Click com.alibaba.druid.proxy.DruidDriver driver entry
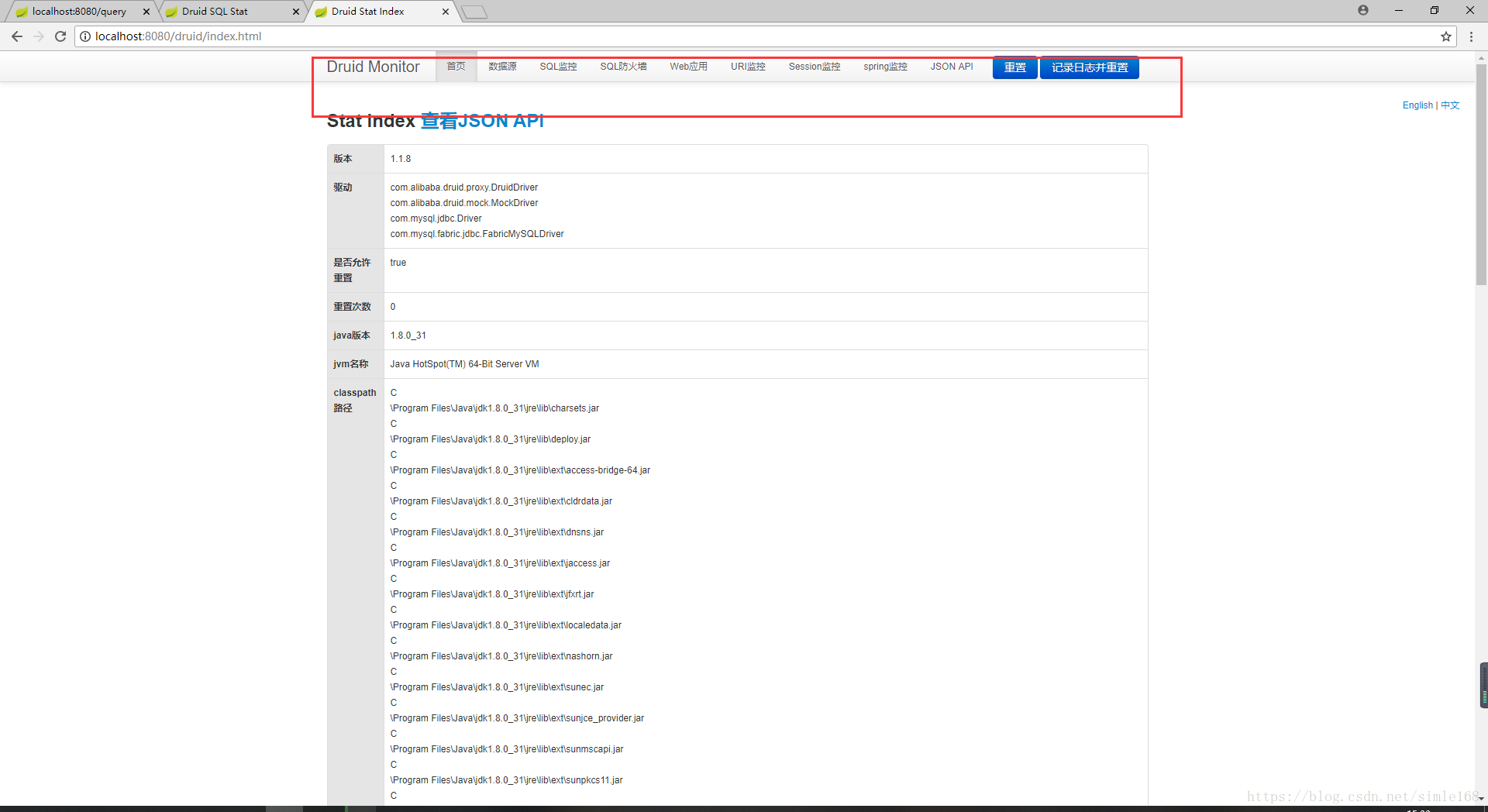Screen dimensions: 1488x812 (x=463, y=188)
